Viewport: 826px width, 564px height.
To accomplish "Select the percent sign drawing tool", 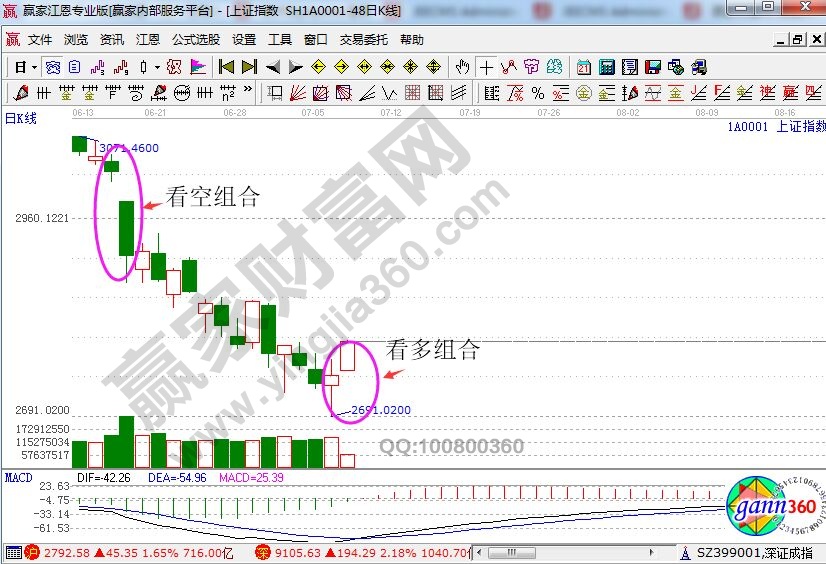I will pos(537,93).
